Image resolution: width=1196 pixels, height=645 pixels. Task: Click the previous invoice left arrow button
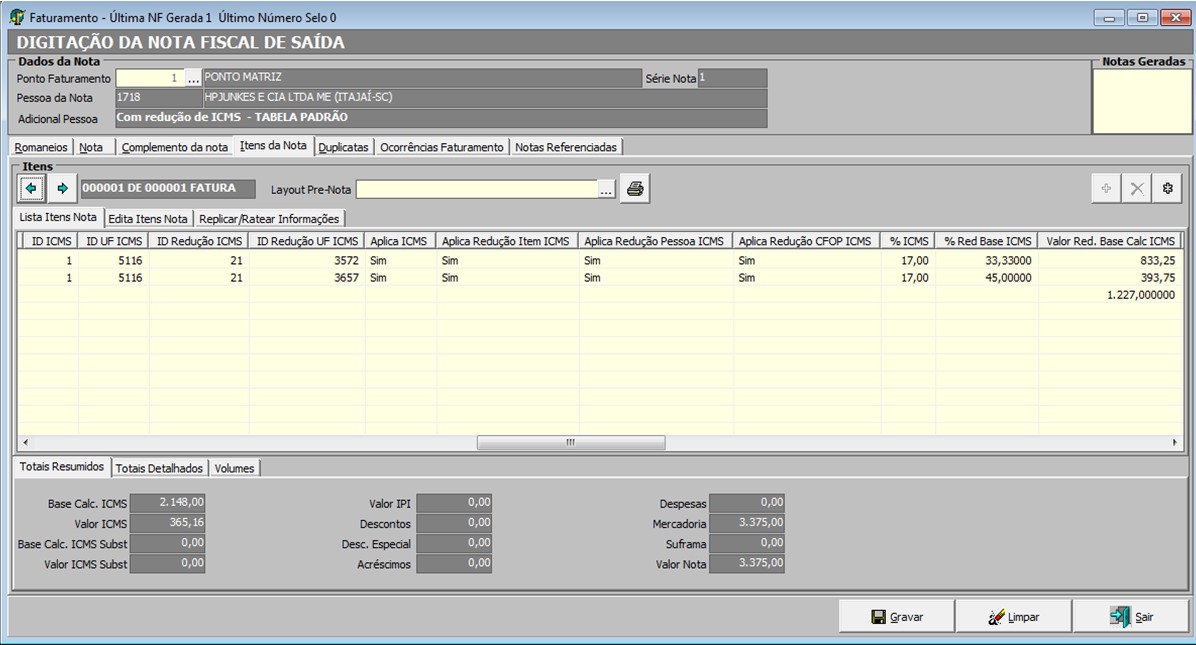(x=32, y=188)
